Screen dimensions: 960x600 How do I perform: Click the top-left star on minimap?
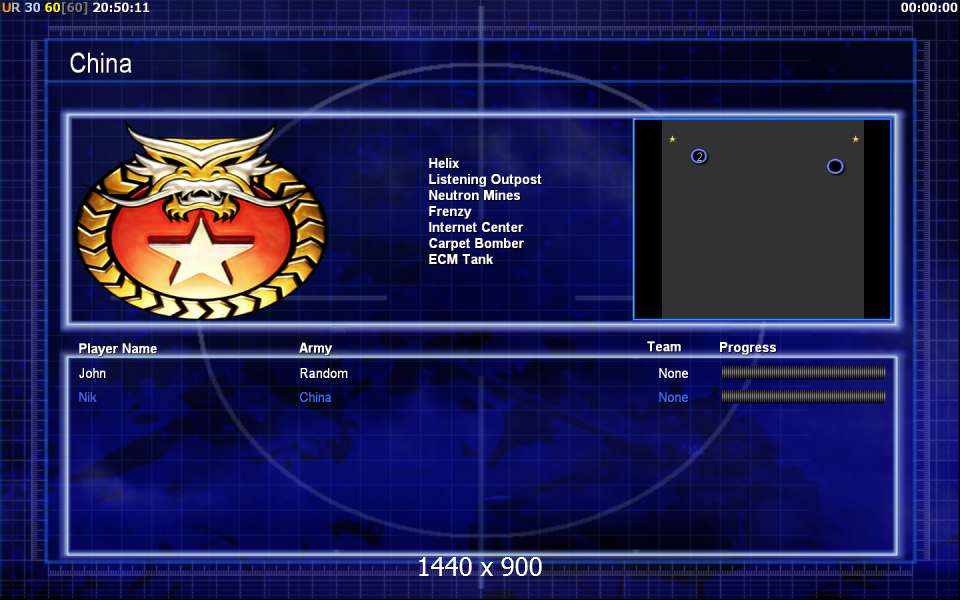672,140
